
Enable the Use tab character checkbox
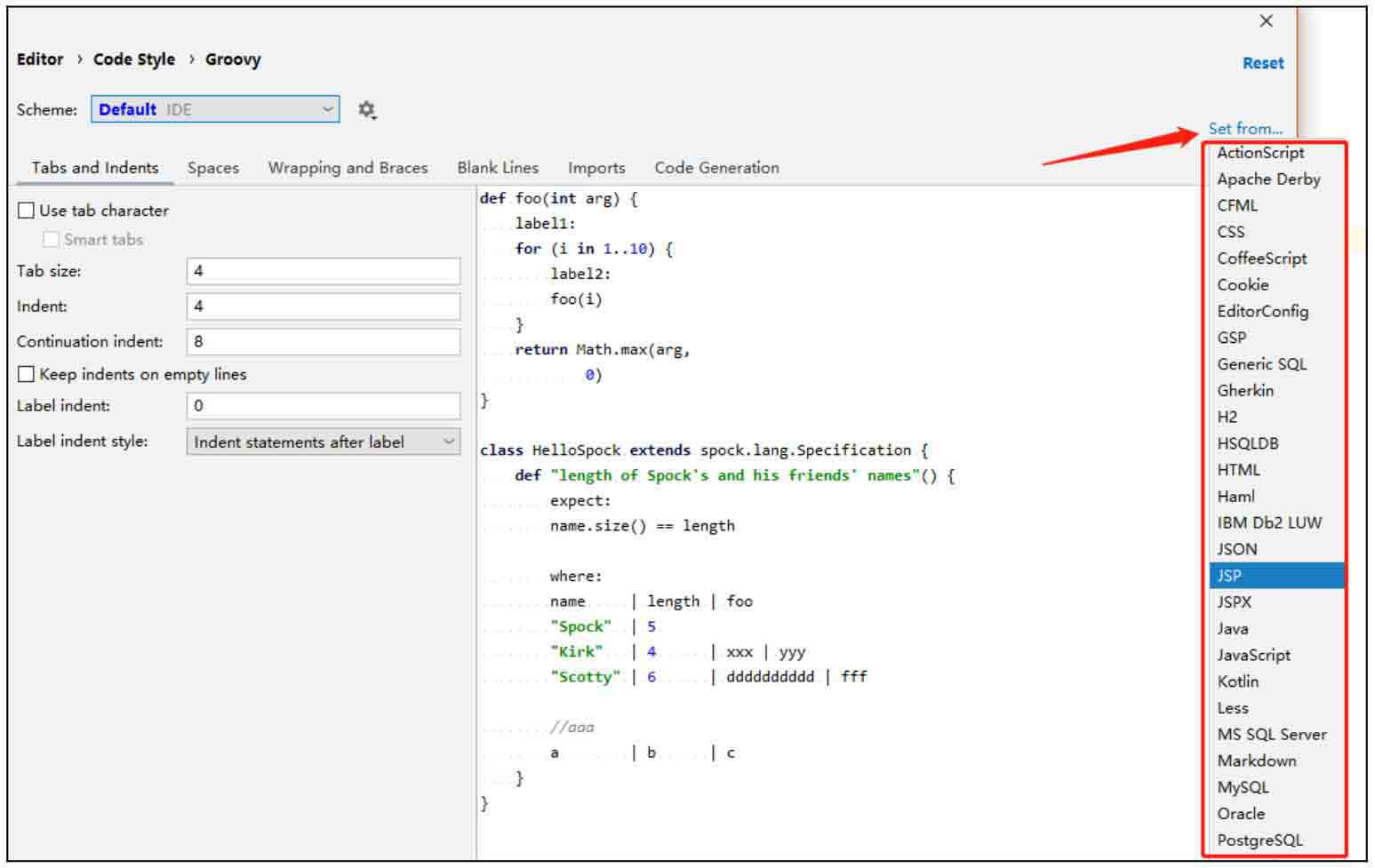tap(27, 211)
